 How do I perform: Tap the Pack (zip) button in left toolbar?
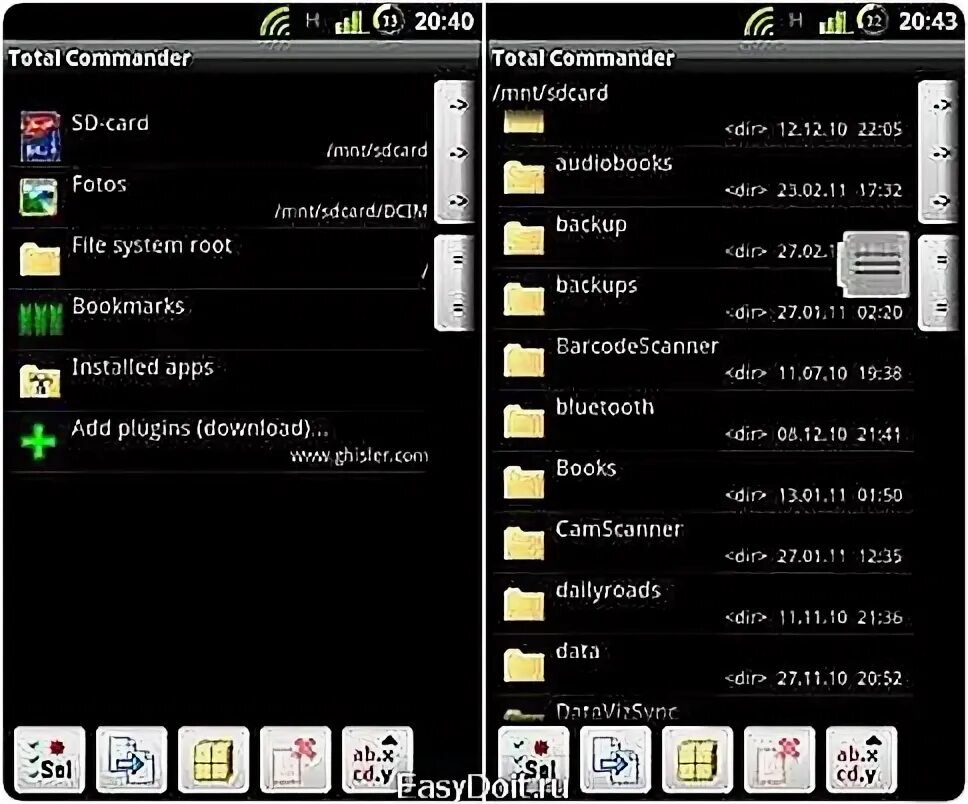(x=214, y=760)
